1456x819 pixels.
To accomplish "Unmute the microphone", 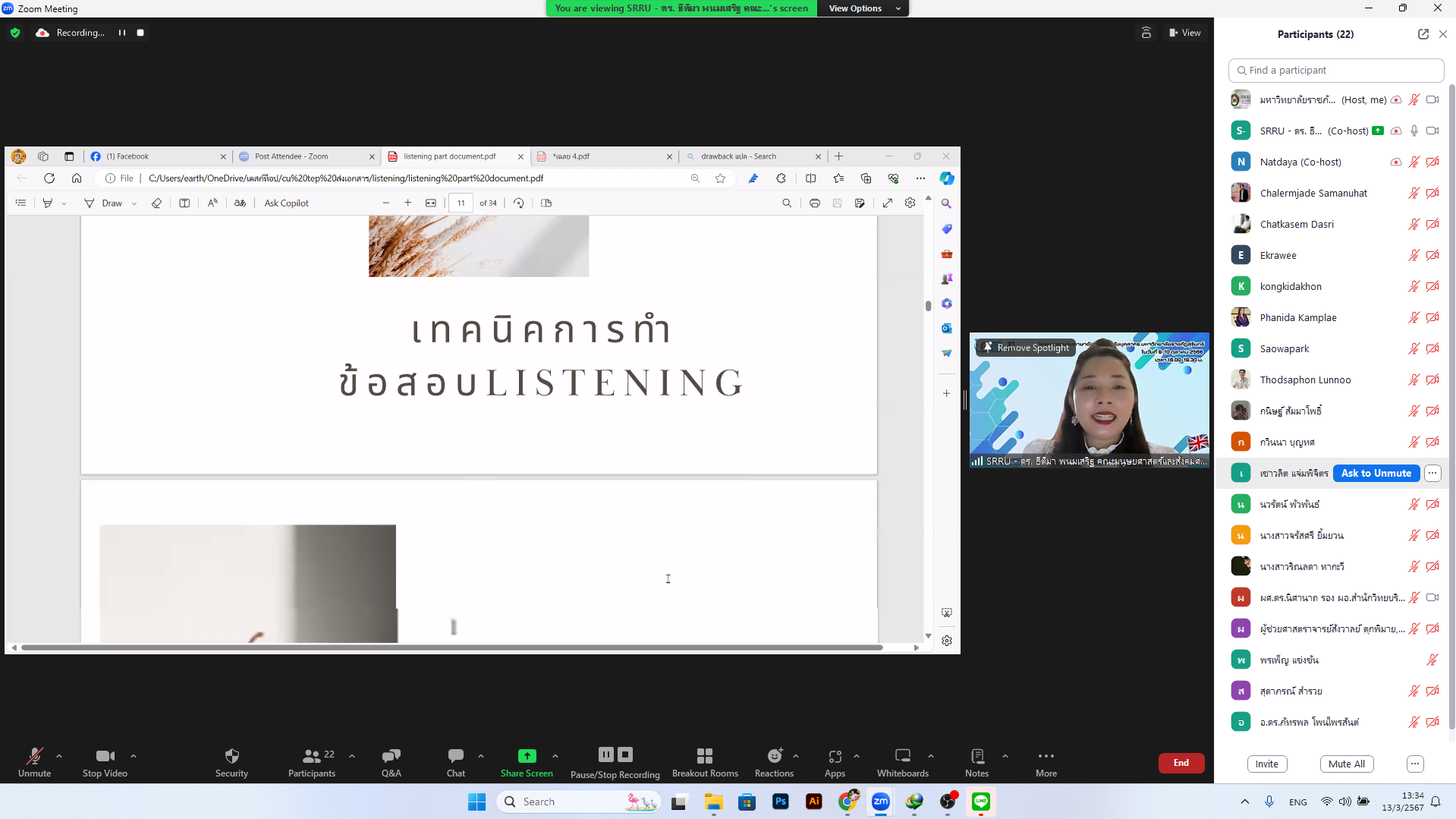I will (34, 762).
